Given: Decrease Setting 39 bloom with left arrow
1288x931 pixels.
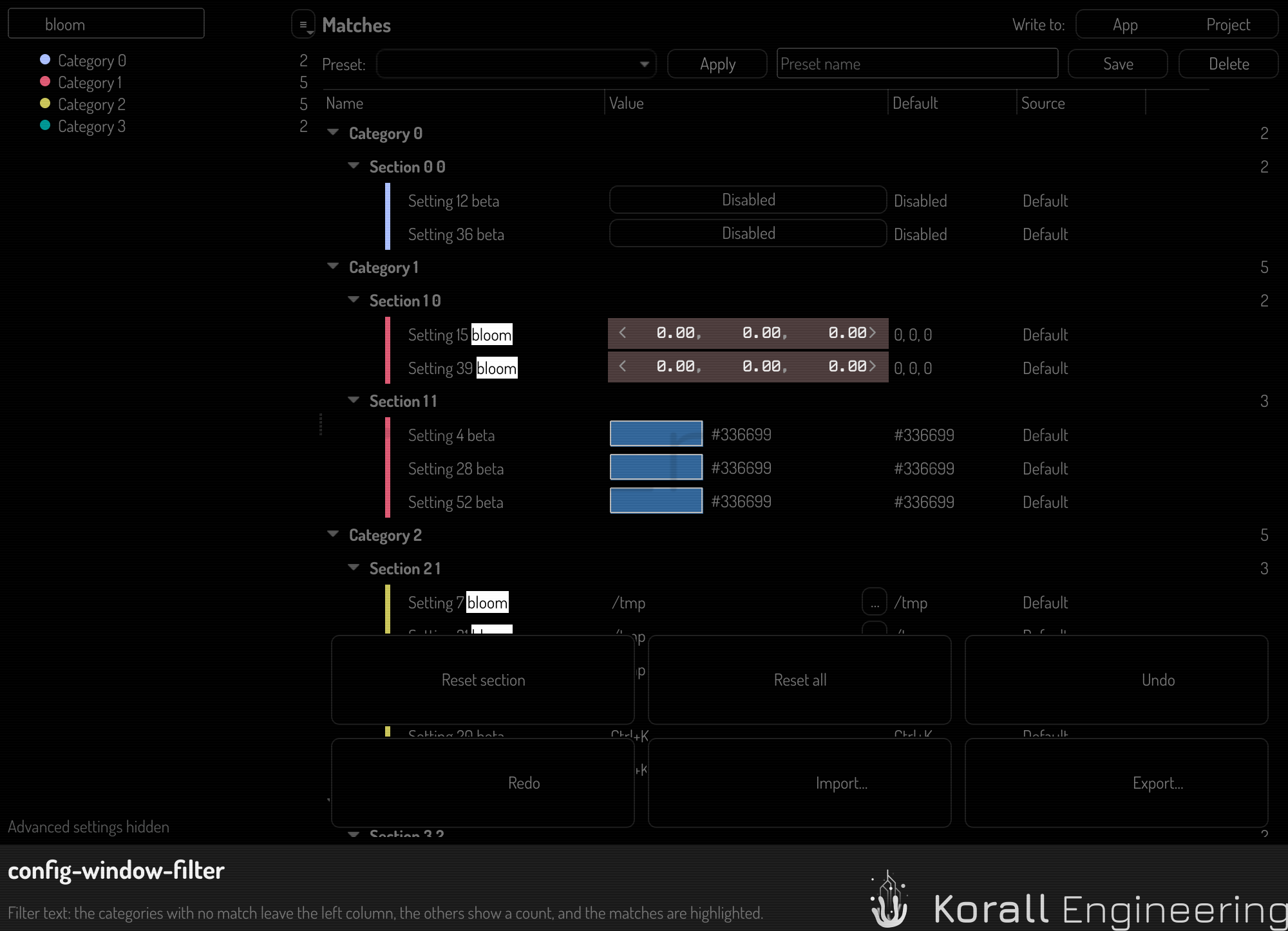Looking at the screenshot, I should tap(623, 366).
